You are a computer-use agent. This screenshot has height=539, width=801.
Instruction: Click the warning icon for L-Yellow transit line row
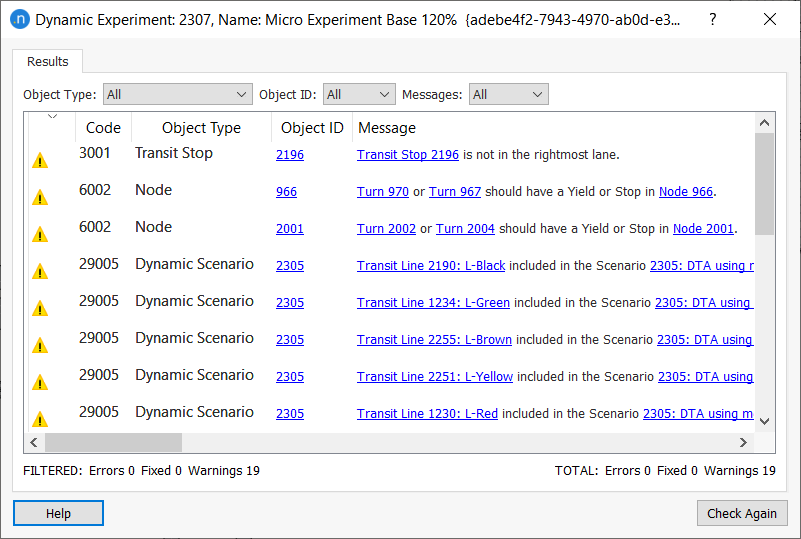pos(40,382)
